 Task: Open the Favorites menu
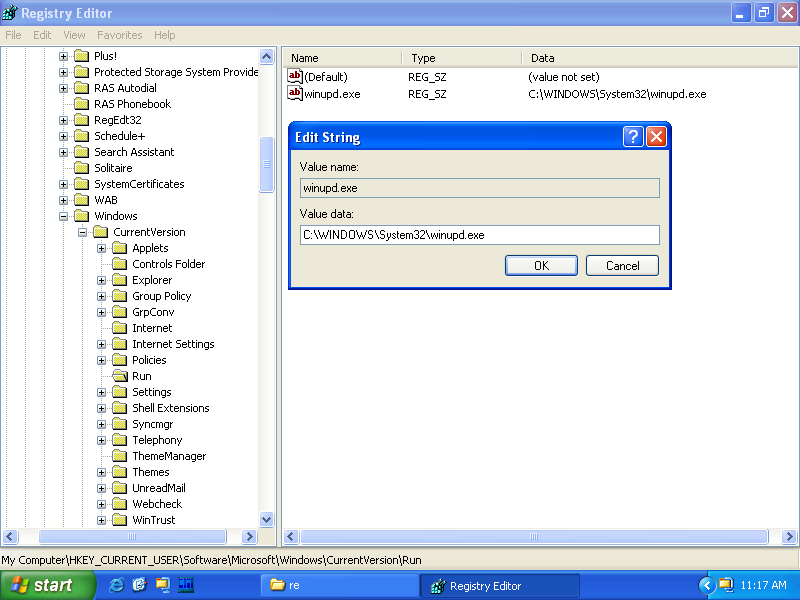[119, 35]
